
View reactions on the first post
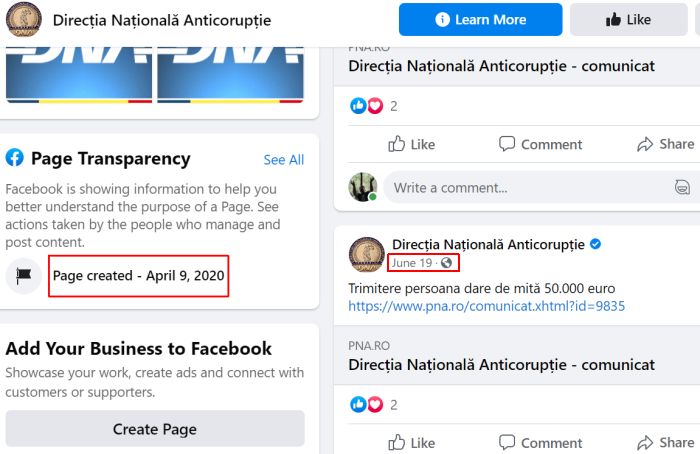[374, 106]
